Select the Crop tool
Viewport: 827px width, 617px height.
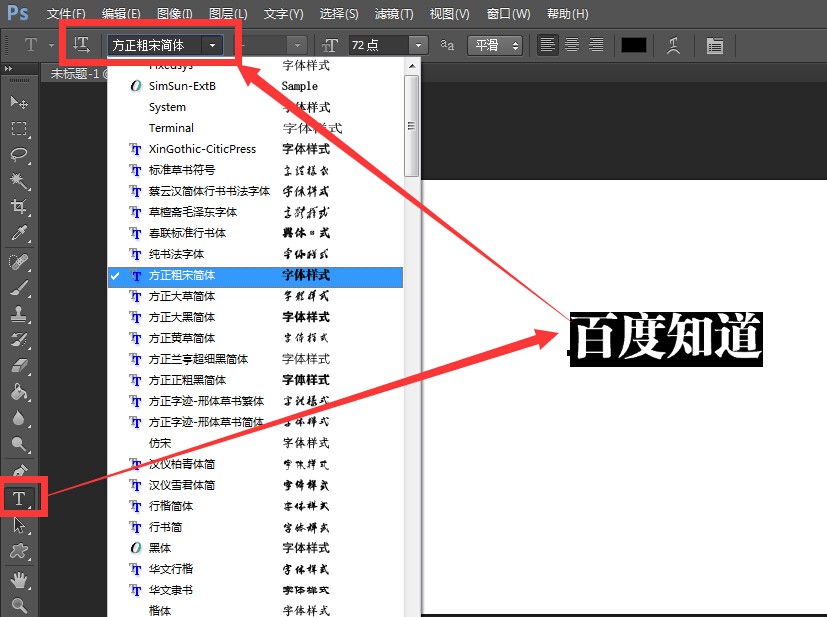click(20, 206)
